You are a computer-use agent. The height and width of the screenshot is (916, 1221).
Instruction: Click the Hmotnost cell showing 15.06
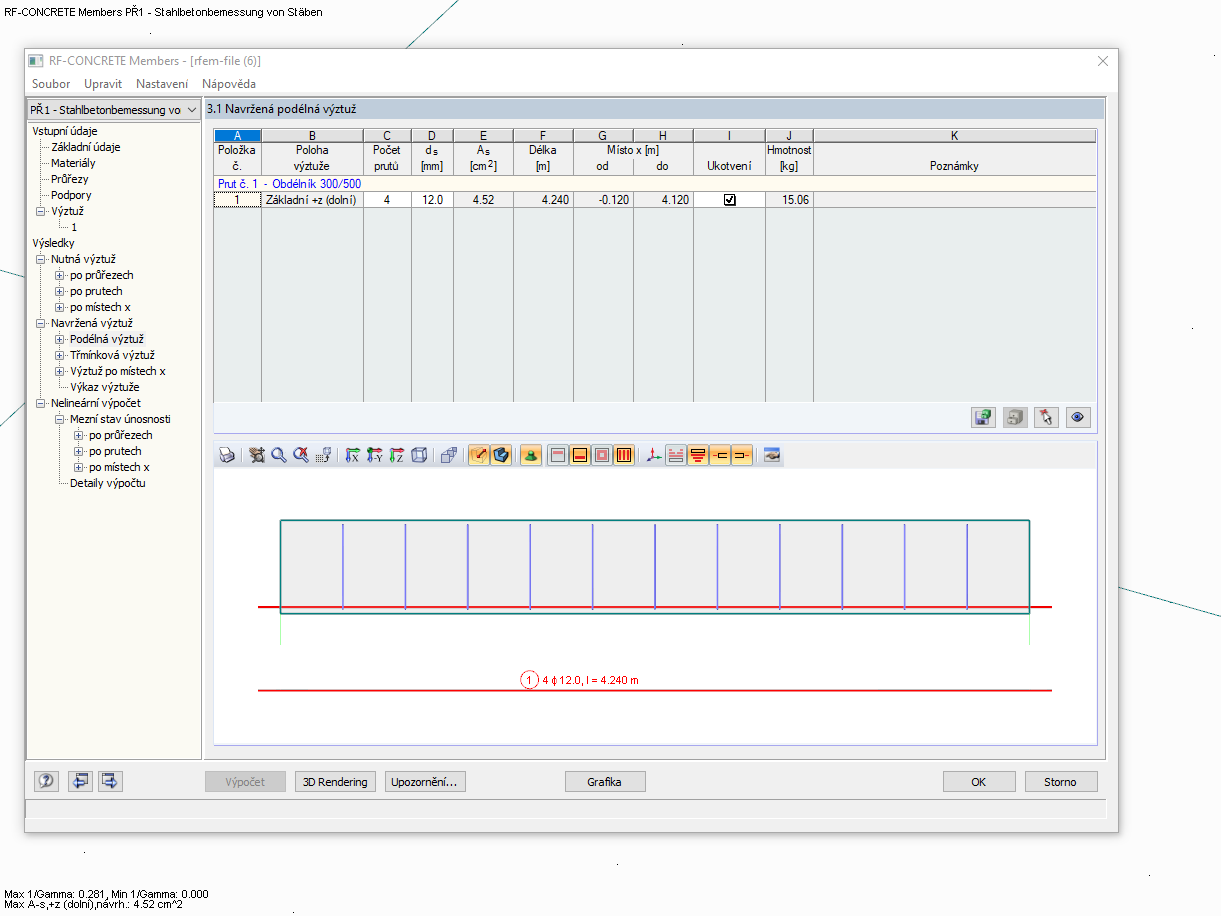[x=789, y=200]
